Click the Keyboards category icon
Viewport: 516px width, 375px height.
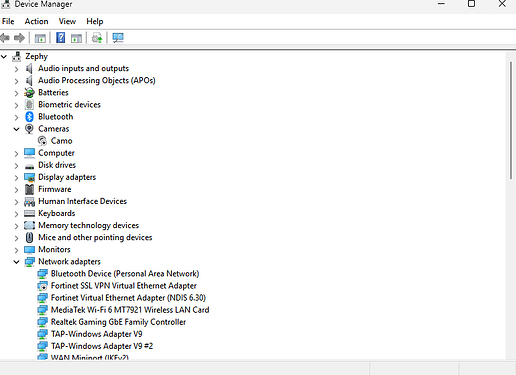pyautogui.click(x=29, y=213)
